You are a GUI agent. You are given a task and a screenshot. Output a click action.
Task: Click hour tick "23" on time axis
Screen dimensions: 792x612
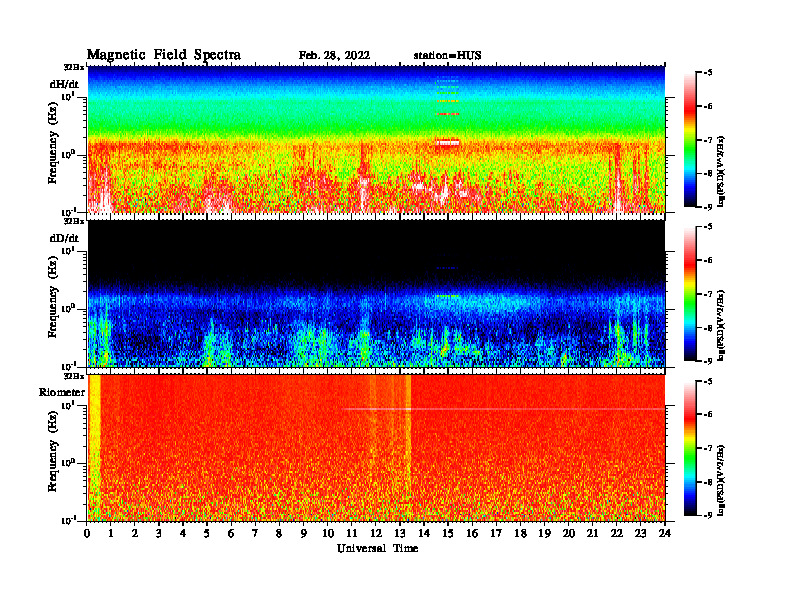[640, 534]
